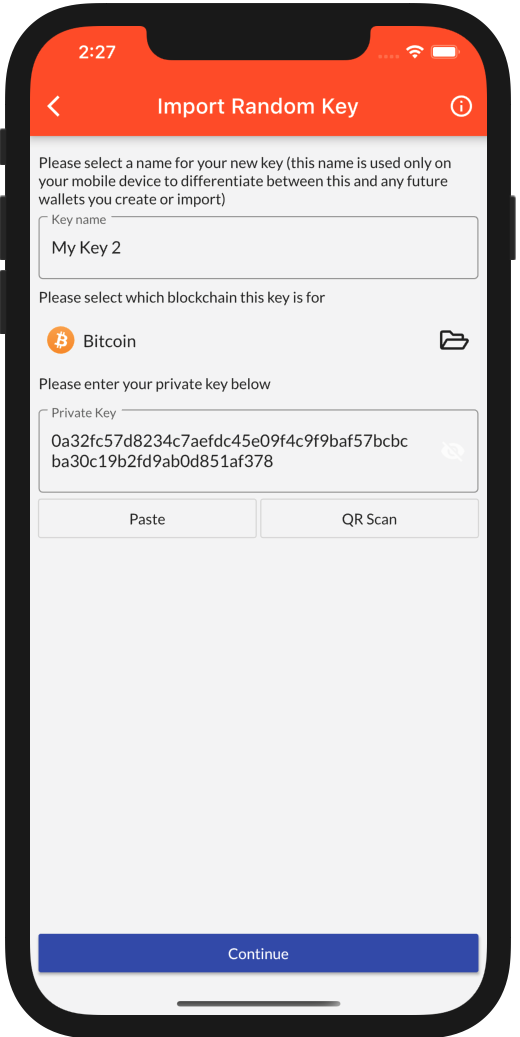This screenshot has width=520, height=1037.
Task: Tap the battery status icon
Action: [x=445, y=52]
